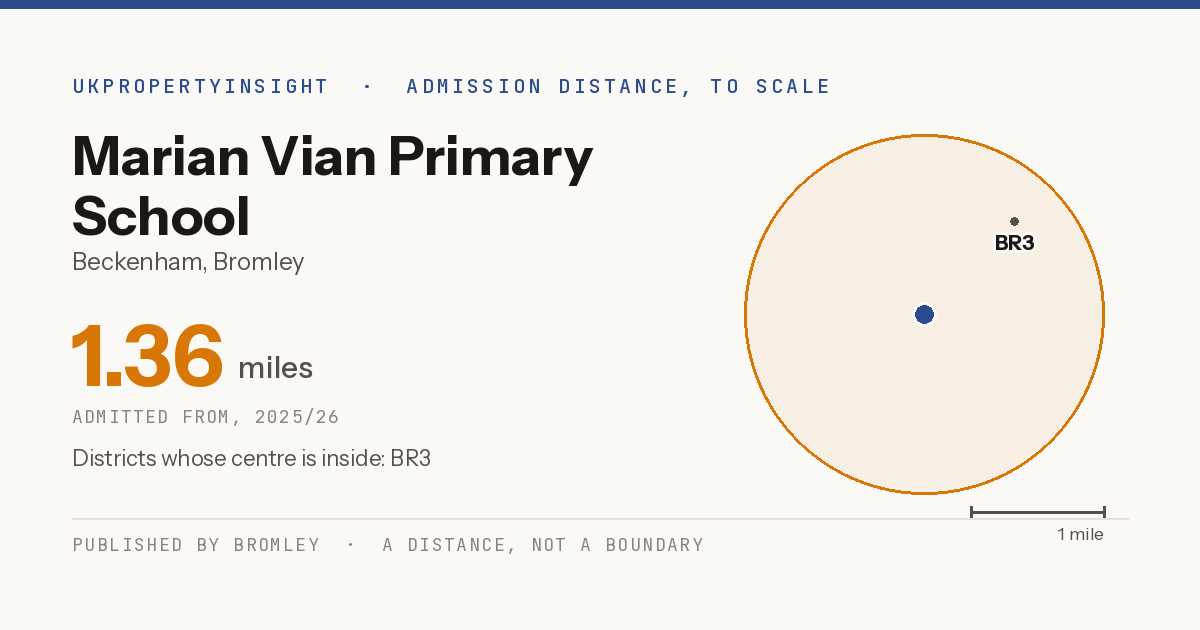
Task: Select the Beckenham, Bromley subtitle
Action: [x=188, y=263]
